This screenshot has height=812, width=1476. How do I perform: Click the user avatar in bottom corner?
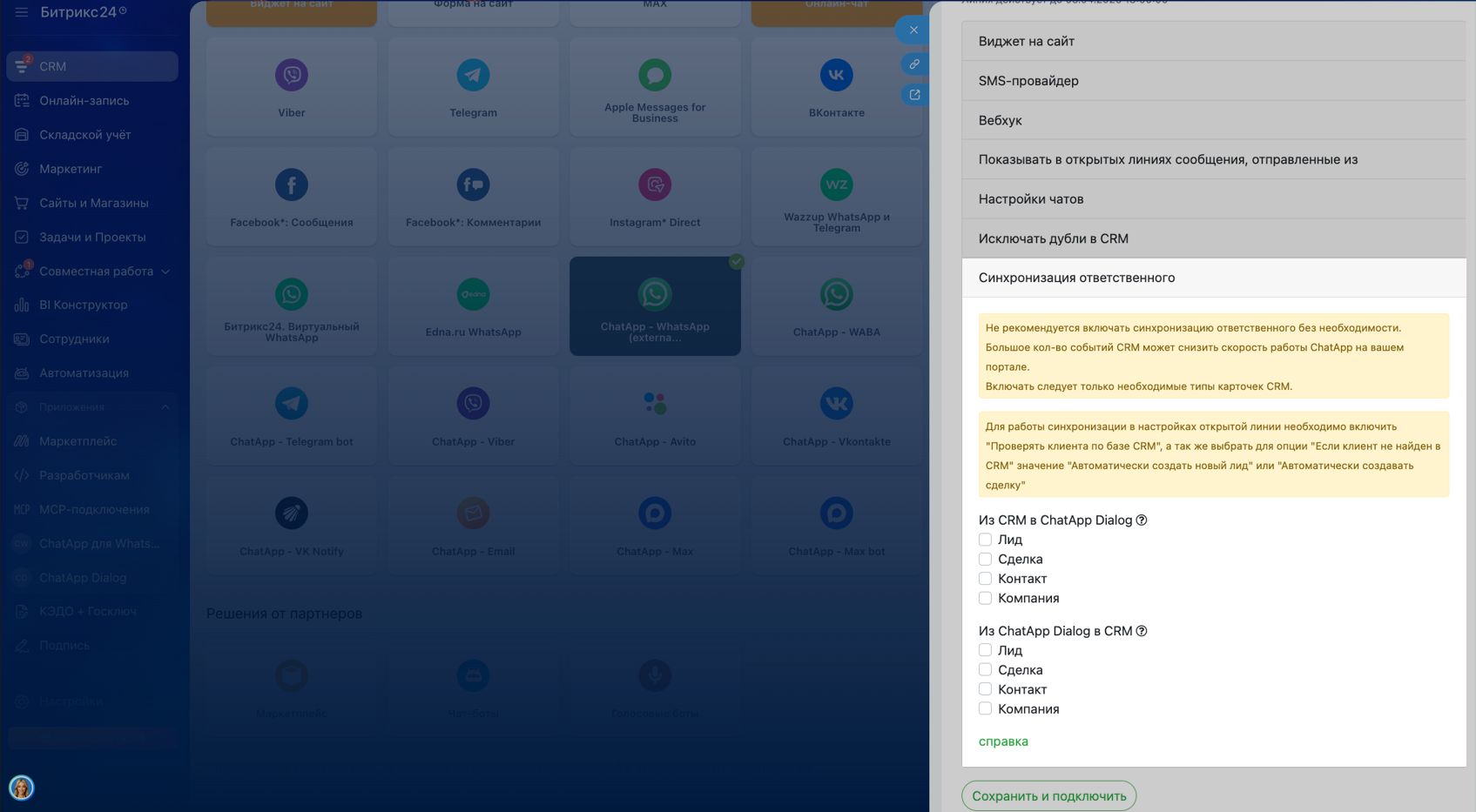[x=22, y=788]
